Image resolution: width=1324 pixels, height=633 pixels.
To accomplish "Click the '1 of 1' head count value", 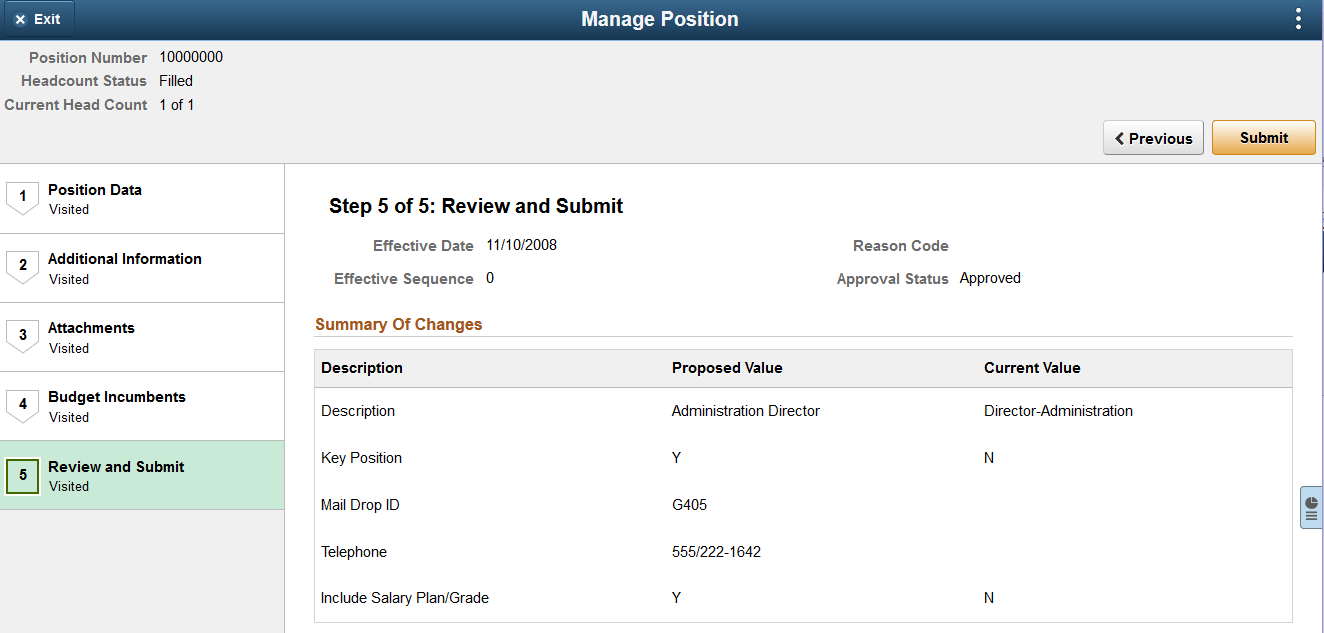I will coord(177,105).
